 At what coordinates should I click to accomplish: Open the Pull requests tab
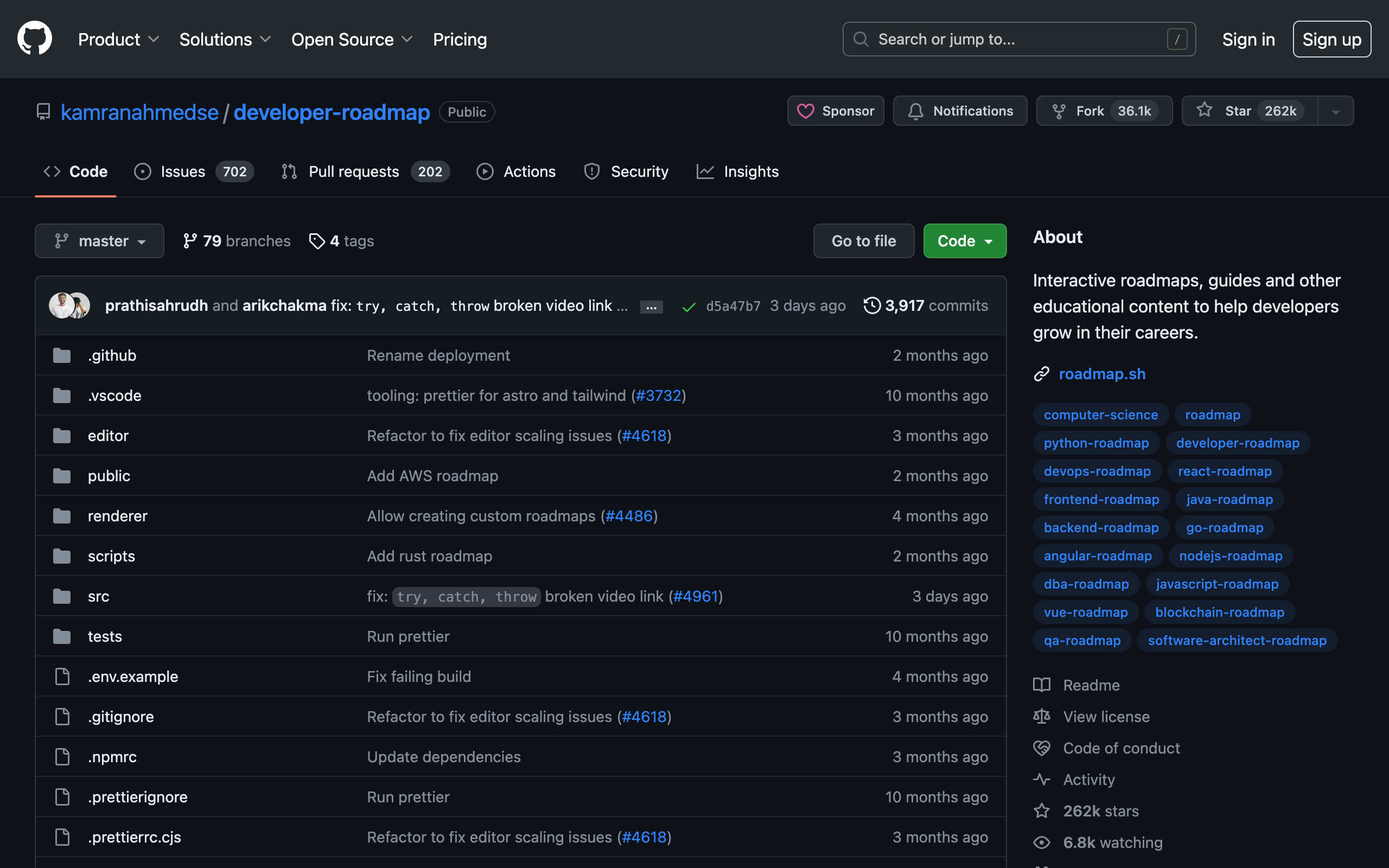tap(366, 171)
